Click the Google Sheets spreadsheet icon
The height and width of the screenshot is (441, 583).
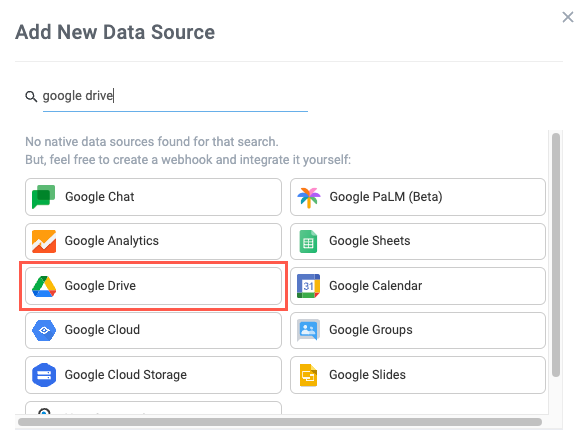[308, 241]
